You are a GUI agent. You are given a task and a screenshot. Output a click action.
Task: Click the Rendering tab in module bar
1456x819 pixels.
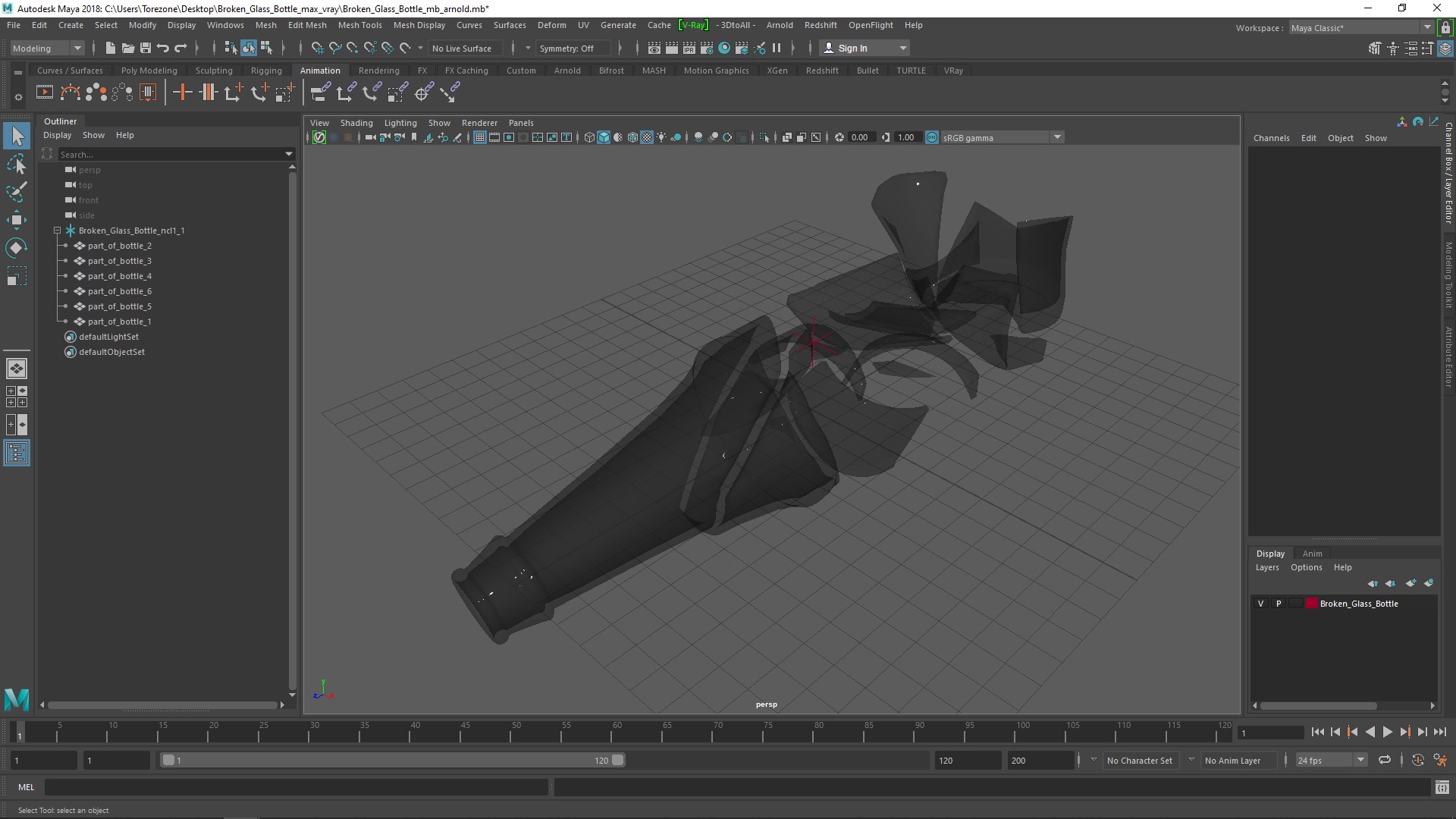pyautogui.click(x=378, y=70)
